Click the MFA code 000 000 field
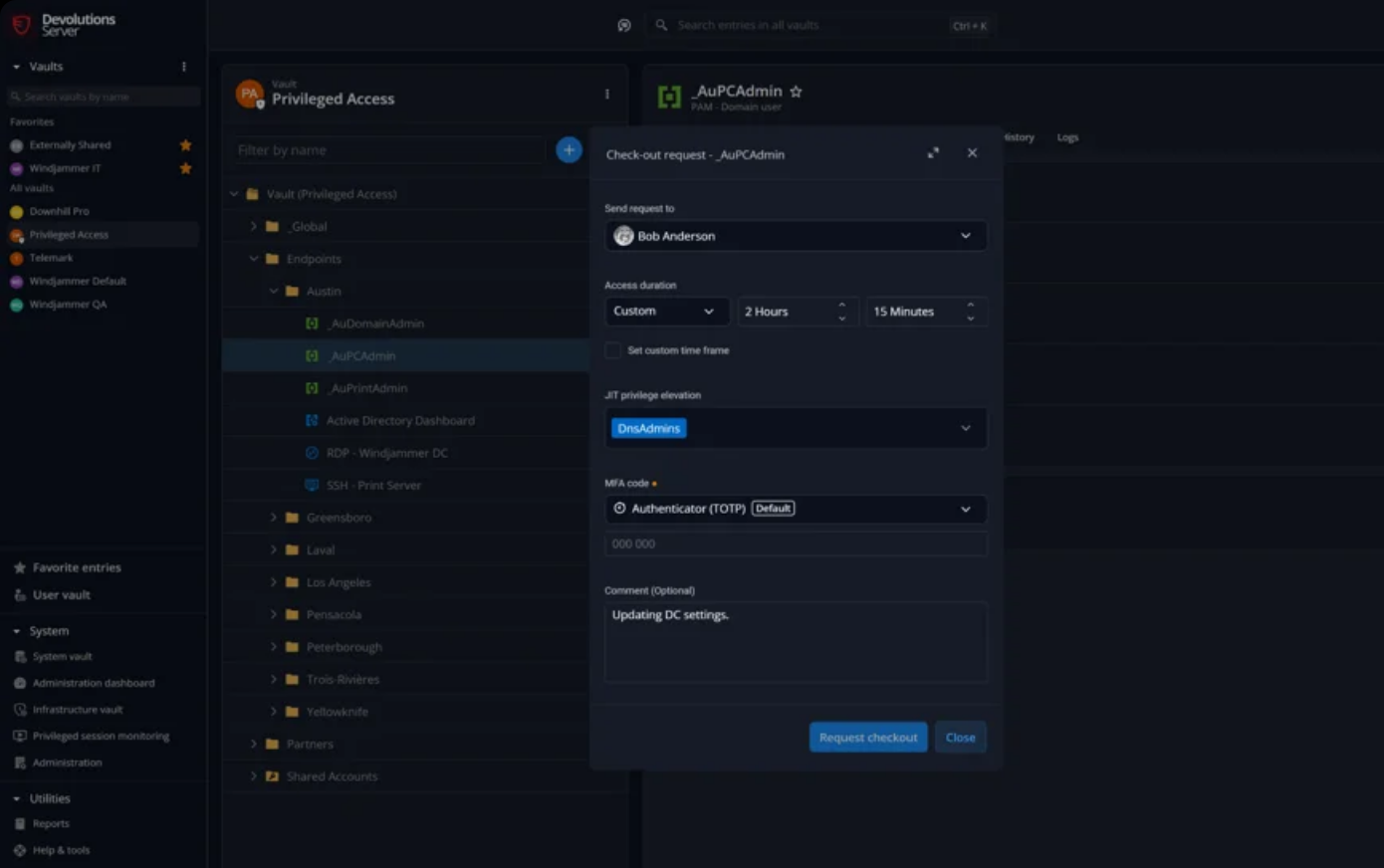Image resolution: width=1384 pixels, height=868 pixels. pos(796,544)
